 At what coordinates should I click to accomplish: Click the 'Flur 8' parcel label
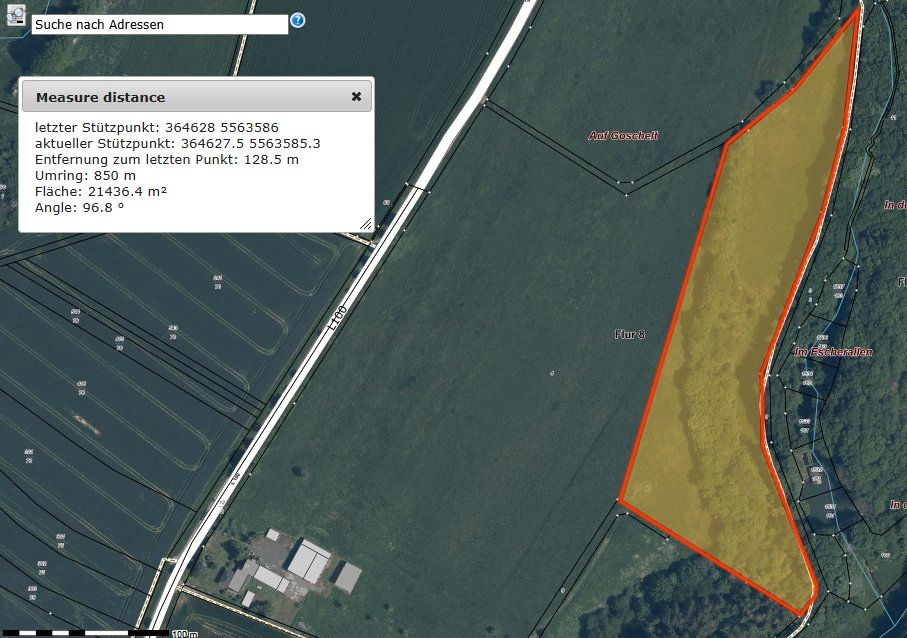click(x=629, y=334)
